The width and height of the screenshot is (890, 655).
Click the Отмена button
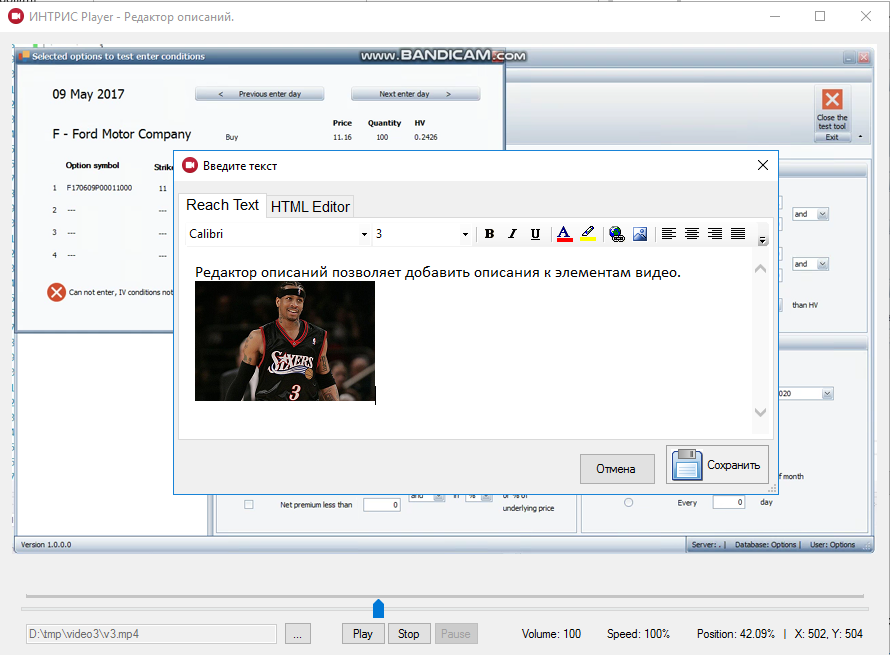617,469
